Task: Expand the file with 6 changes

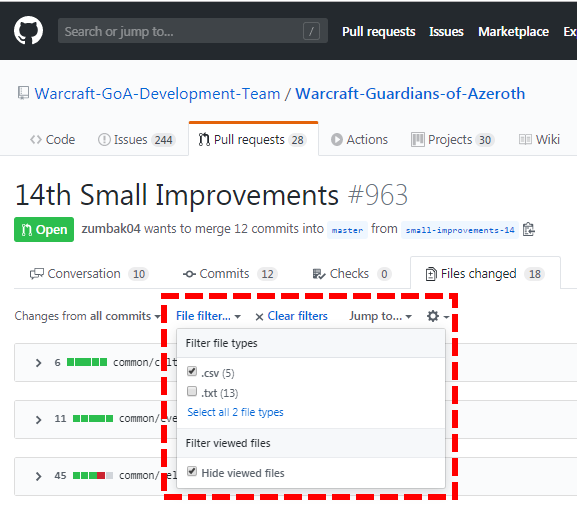Action: coord(38,363)
